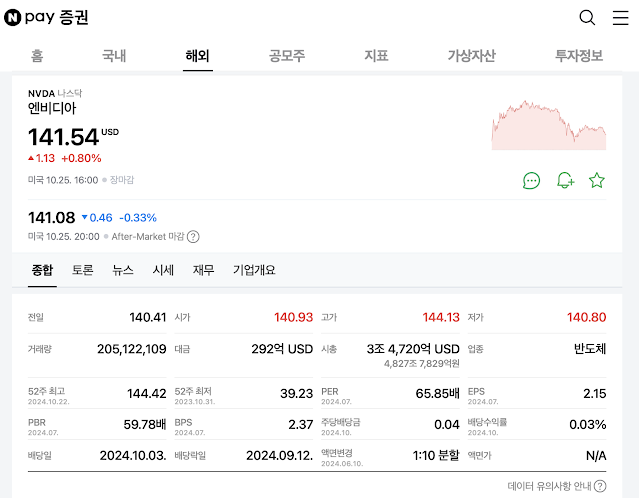Click the 52주 최고 value 144.42
Viewport: 639px width, 498px height.
coord(147,394)
